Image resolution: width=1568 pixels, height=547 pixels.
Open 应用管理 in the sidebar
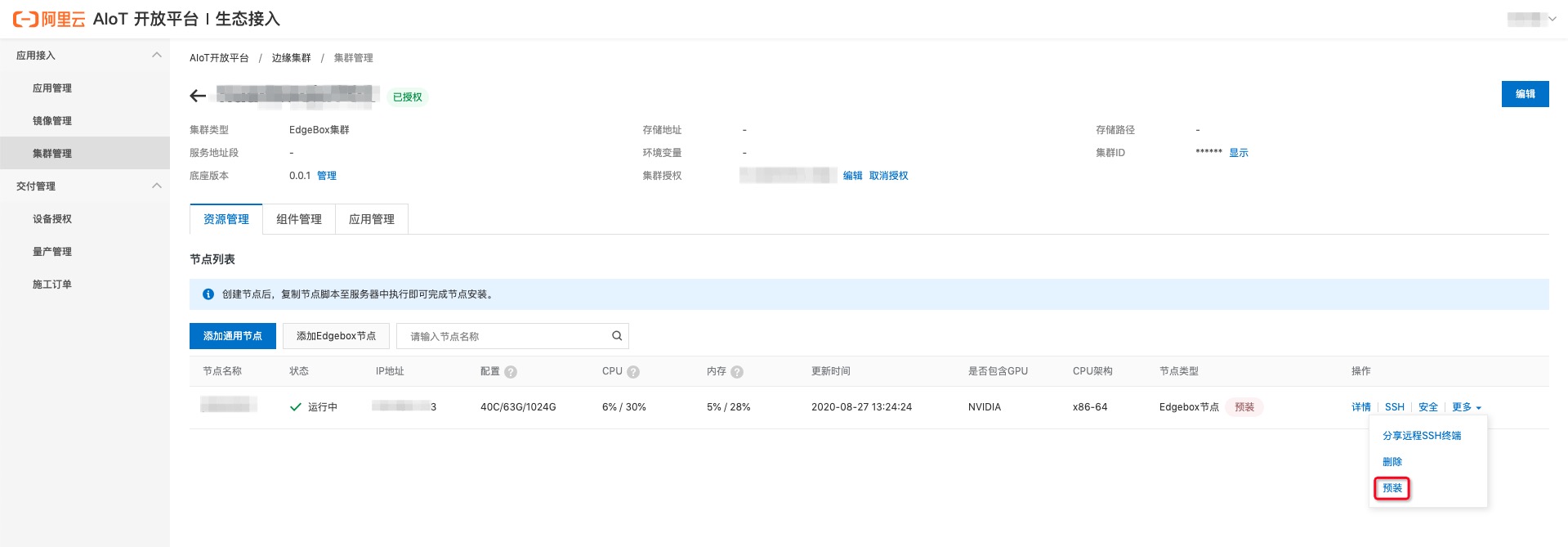click(x=52, y=88)
